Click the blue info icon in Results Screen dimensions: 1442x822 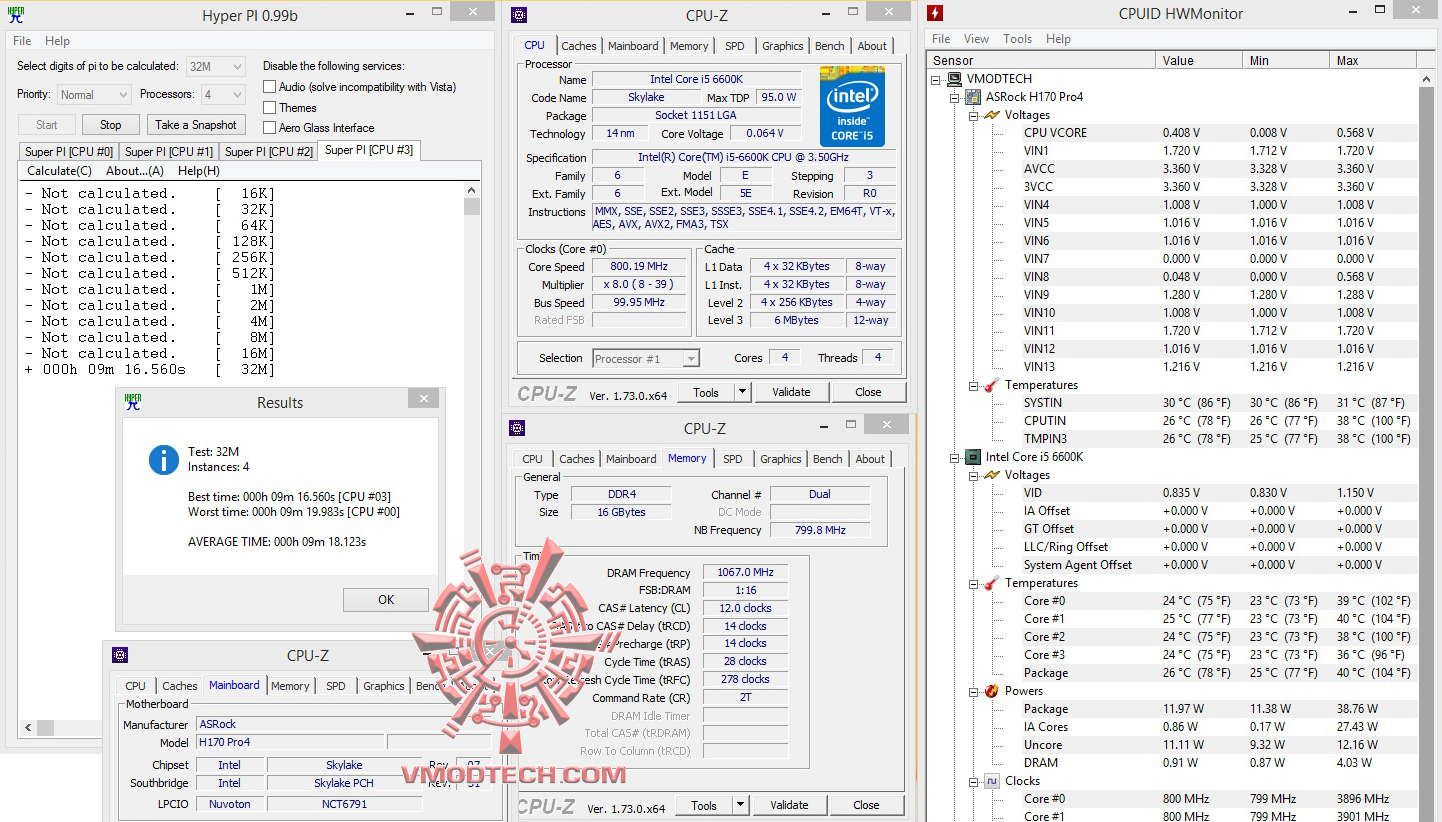coord(163,460)
